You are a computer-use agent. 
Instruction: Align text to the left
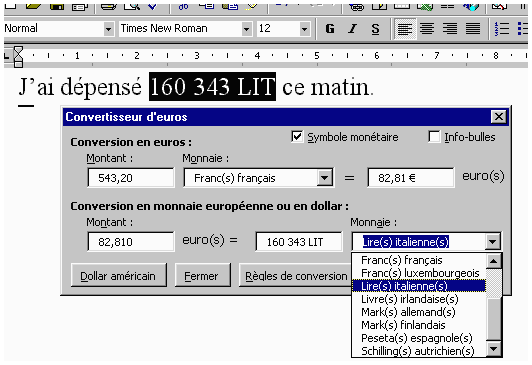point(404,29)
